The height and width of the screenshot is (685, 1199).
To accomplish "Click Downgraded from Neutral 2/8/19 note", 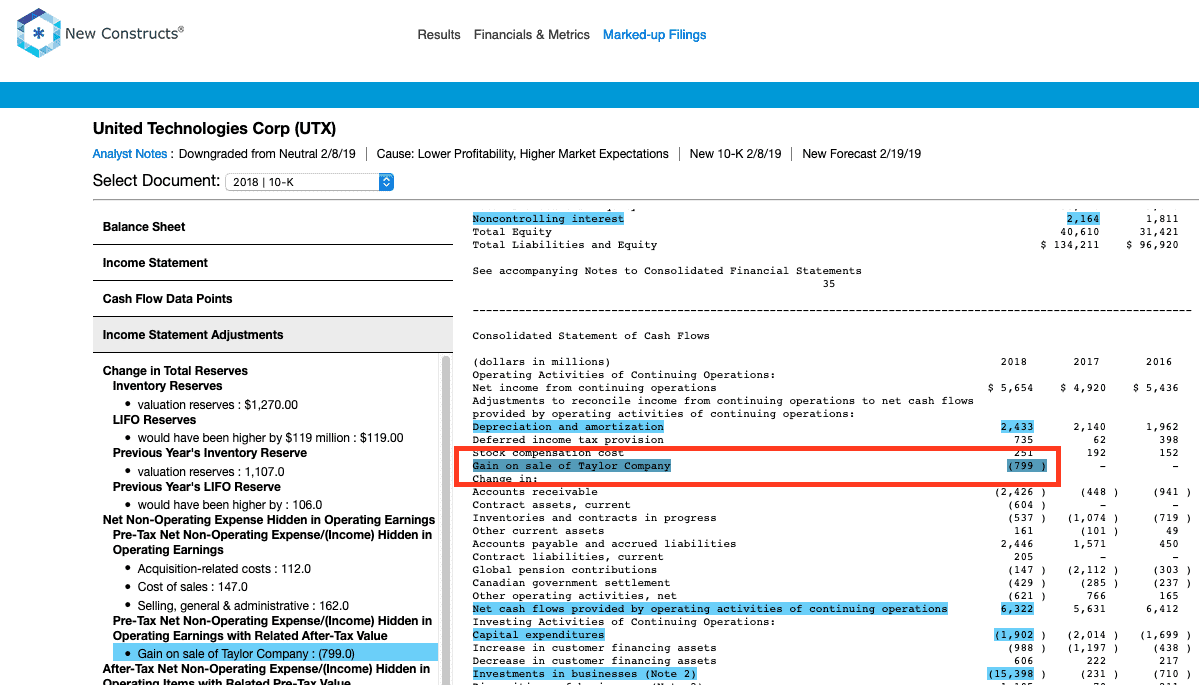I will (267, 154).
